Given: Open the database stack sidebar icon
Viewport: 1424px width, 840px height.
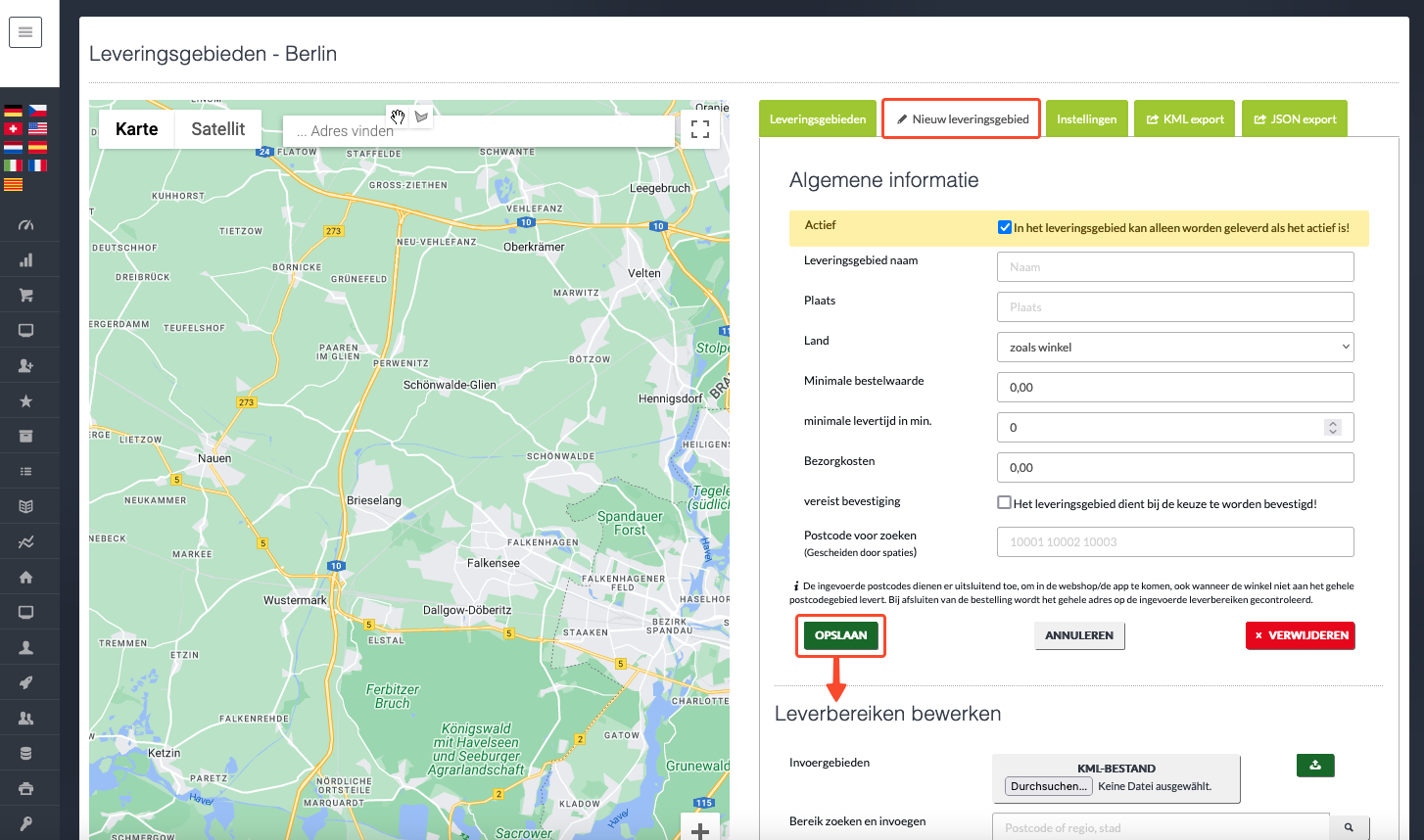Looking at the screenshot, I should tap(26, 754).
